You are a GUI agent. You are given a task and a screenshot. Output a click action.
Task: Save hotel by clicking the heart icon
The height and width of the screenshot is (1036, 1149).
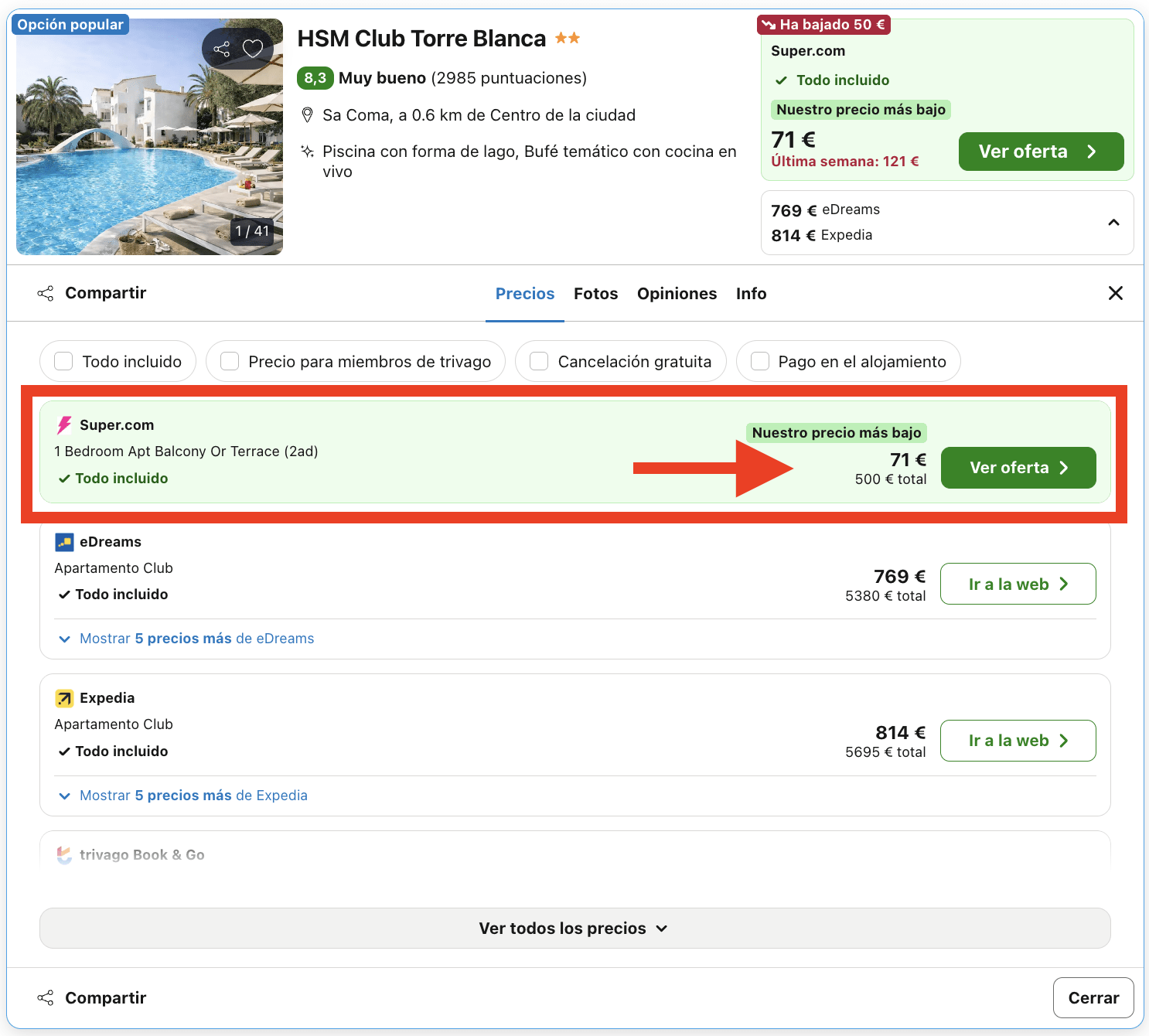253,49
